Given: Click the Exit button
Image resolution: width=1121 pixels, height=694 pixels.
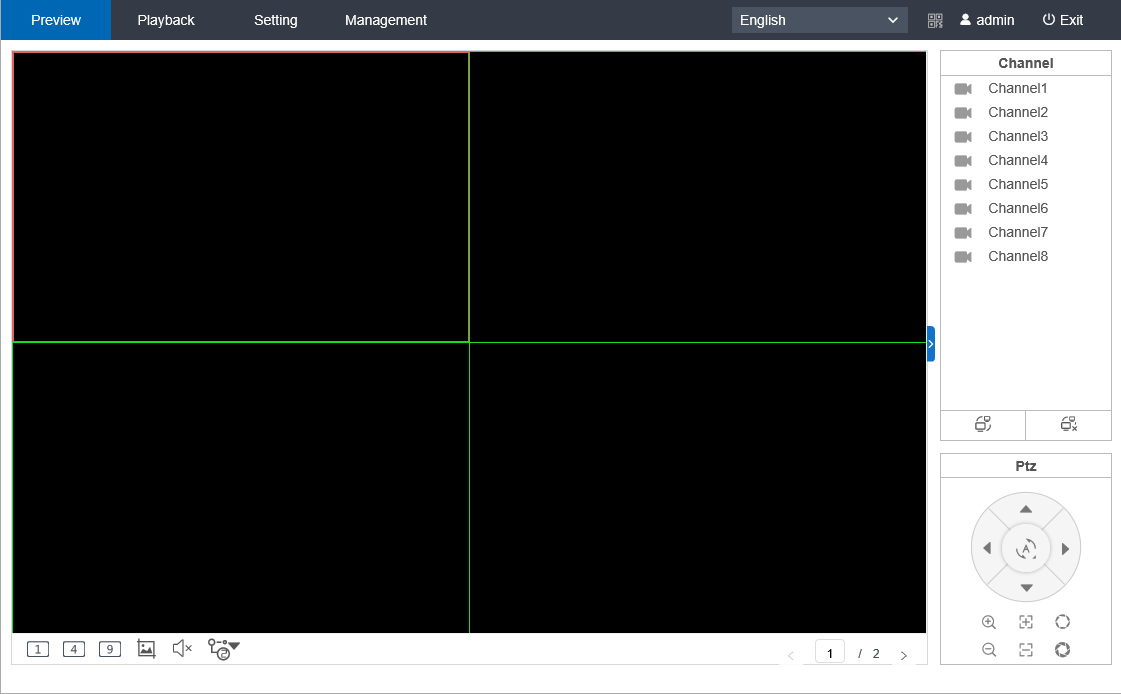Looking at the screenshot, I should (x=1062, y=20).
